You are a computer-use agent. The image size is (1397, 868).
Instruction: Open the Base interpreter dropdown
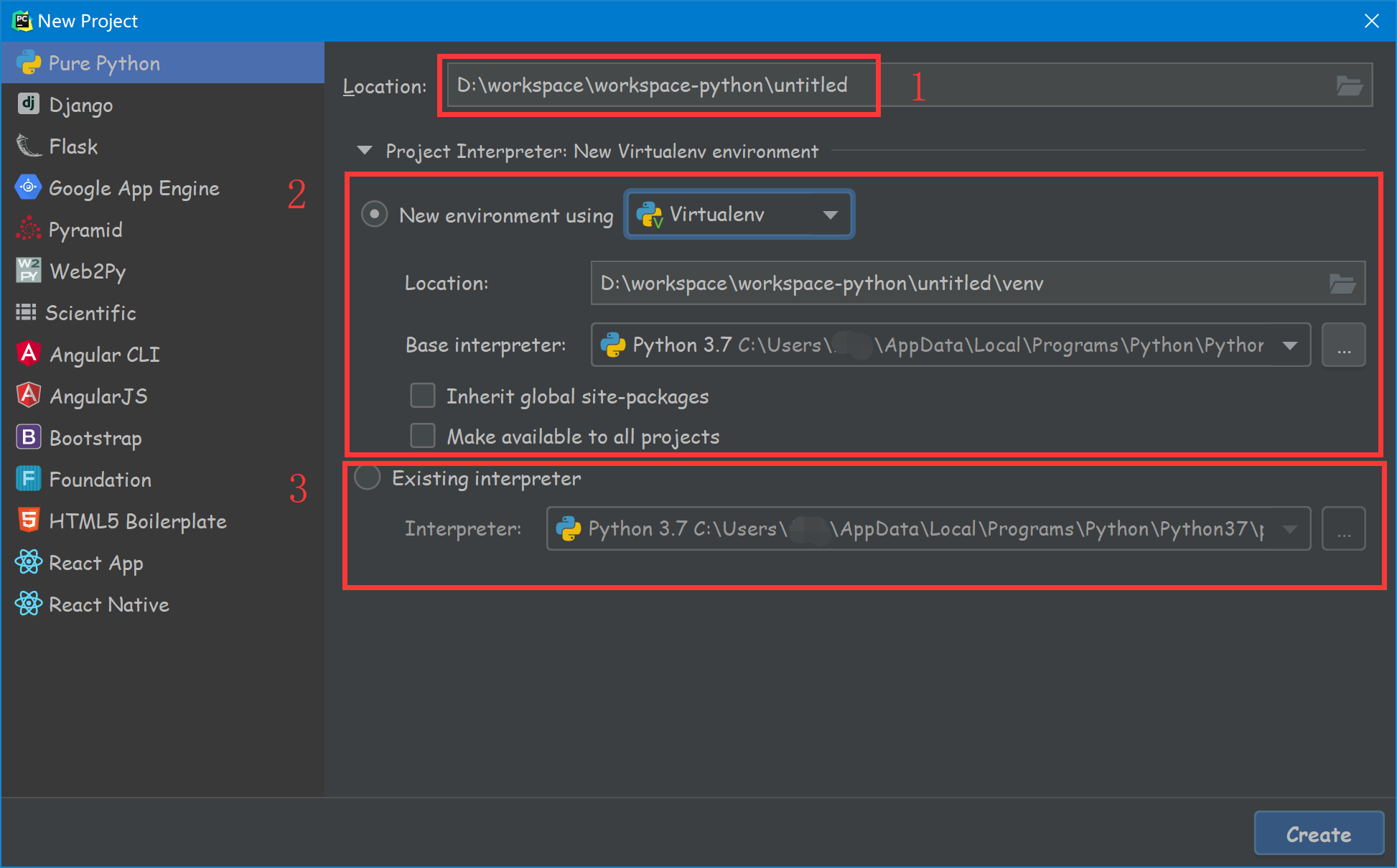[x=1289, y=345]
